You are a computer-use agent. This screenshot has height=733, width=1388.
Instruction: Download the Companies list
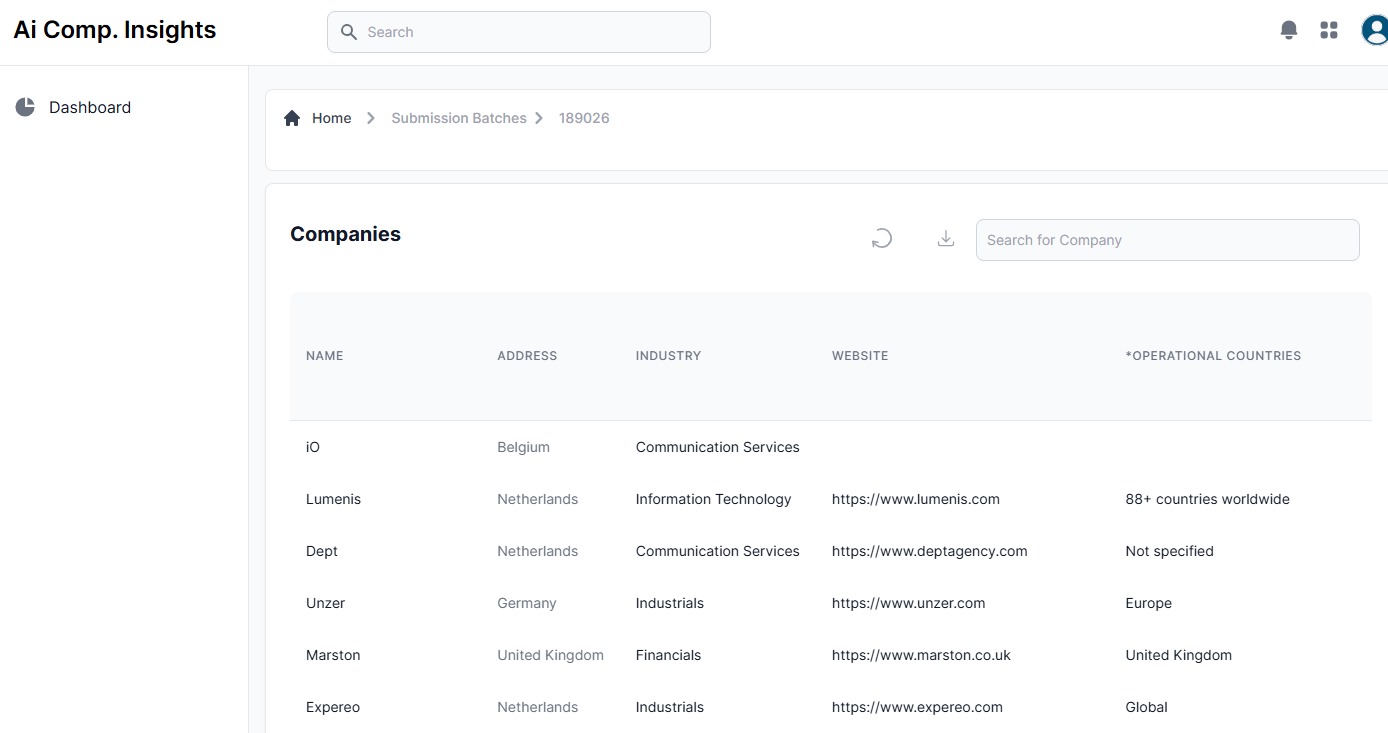point(946,239)
